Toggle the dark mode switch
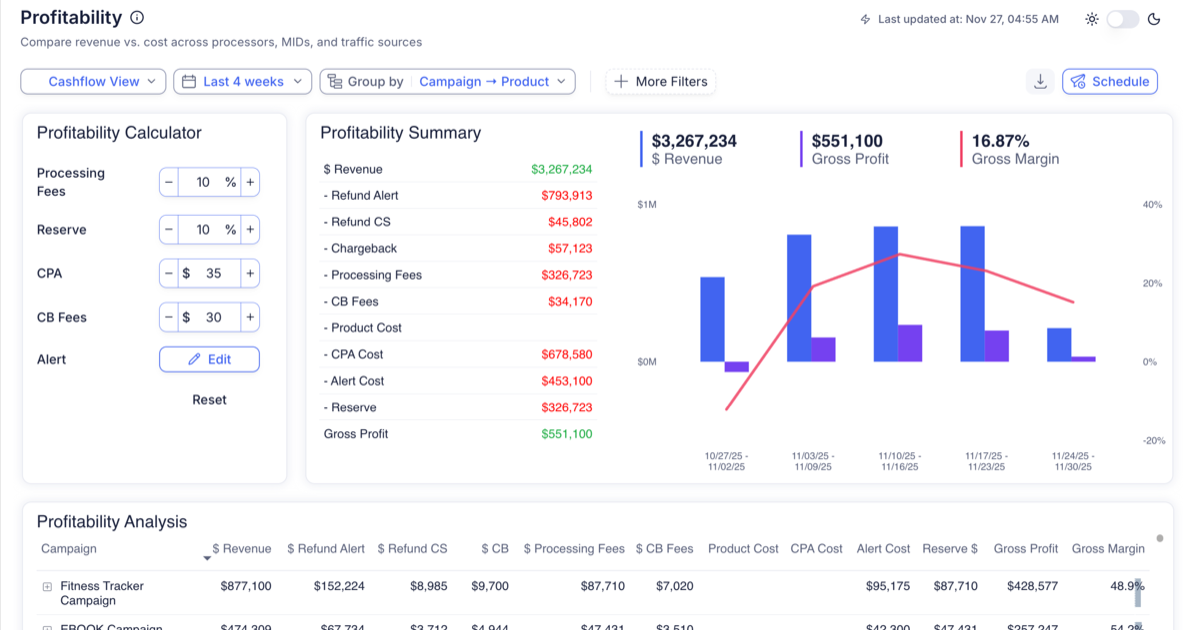This screenshot has width=1200, height=630. pyautogui.click(x=1122, y=19)
